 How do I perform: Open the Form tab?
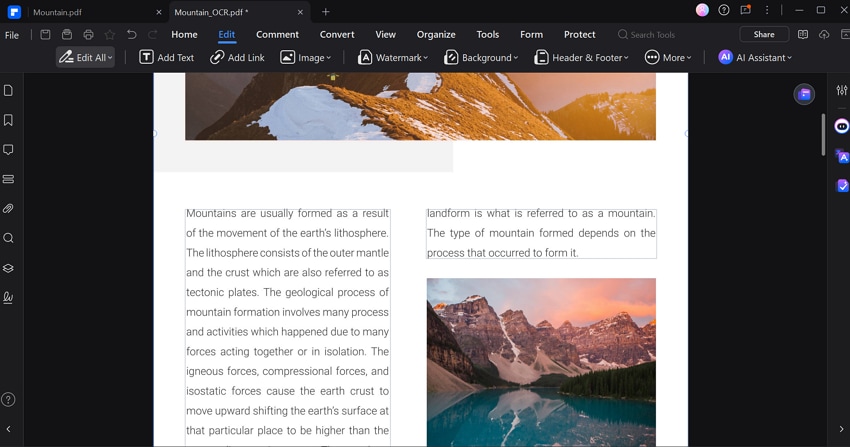pos(531,34)
